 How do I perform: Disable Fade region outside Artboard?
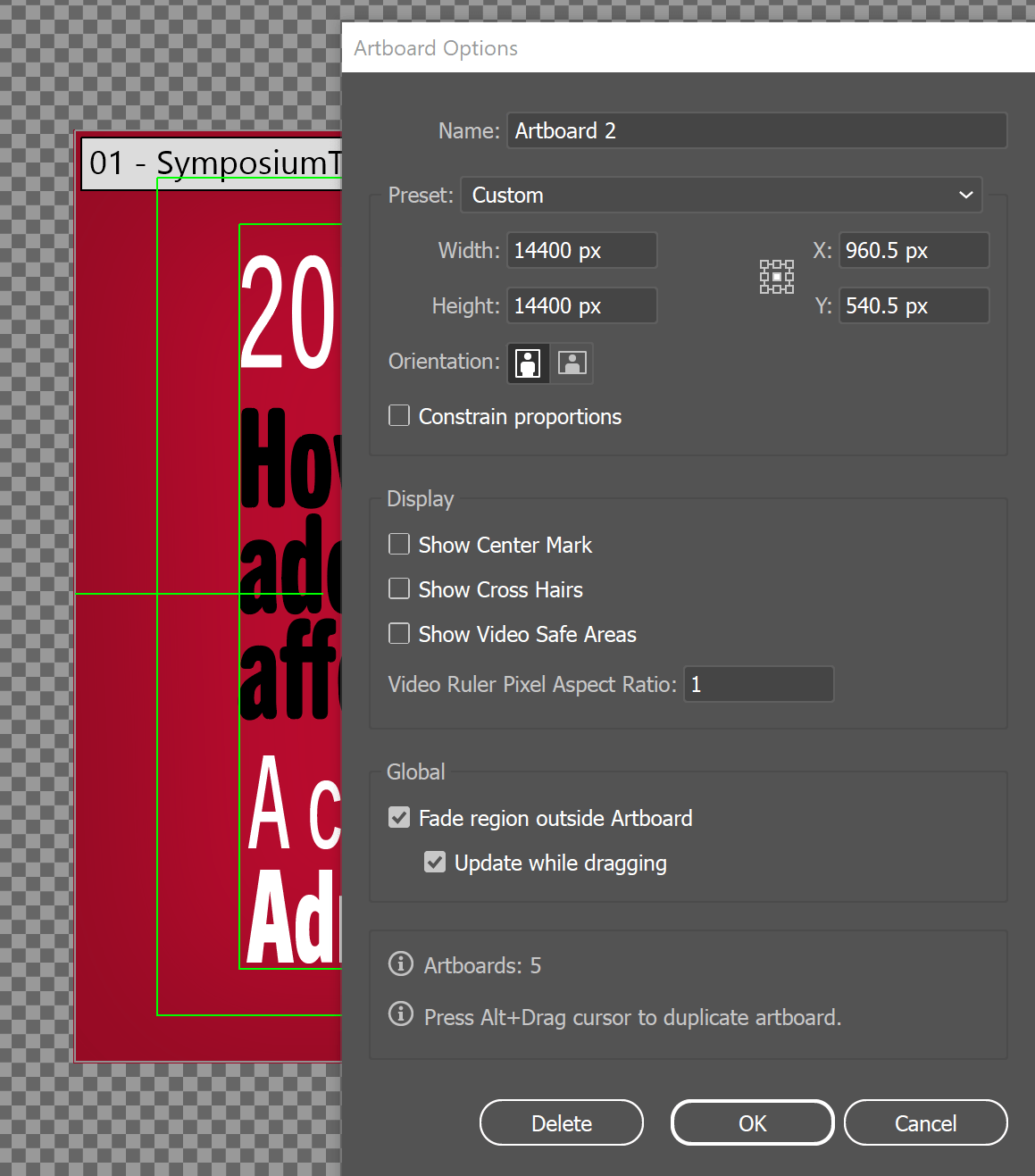point(398,817)
